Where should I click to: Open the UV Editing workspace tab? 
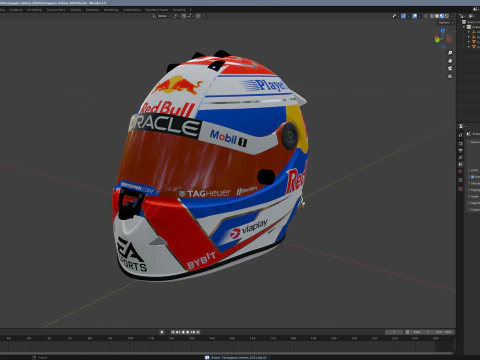click(x=34, y=10)
